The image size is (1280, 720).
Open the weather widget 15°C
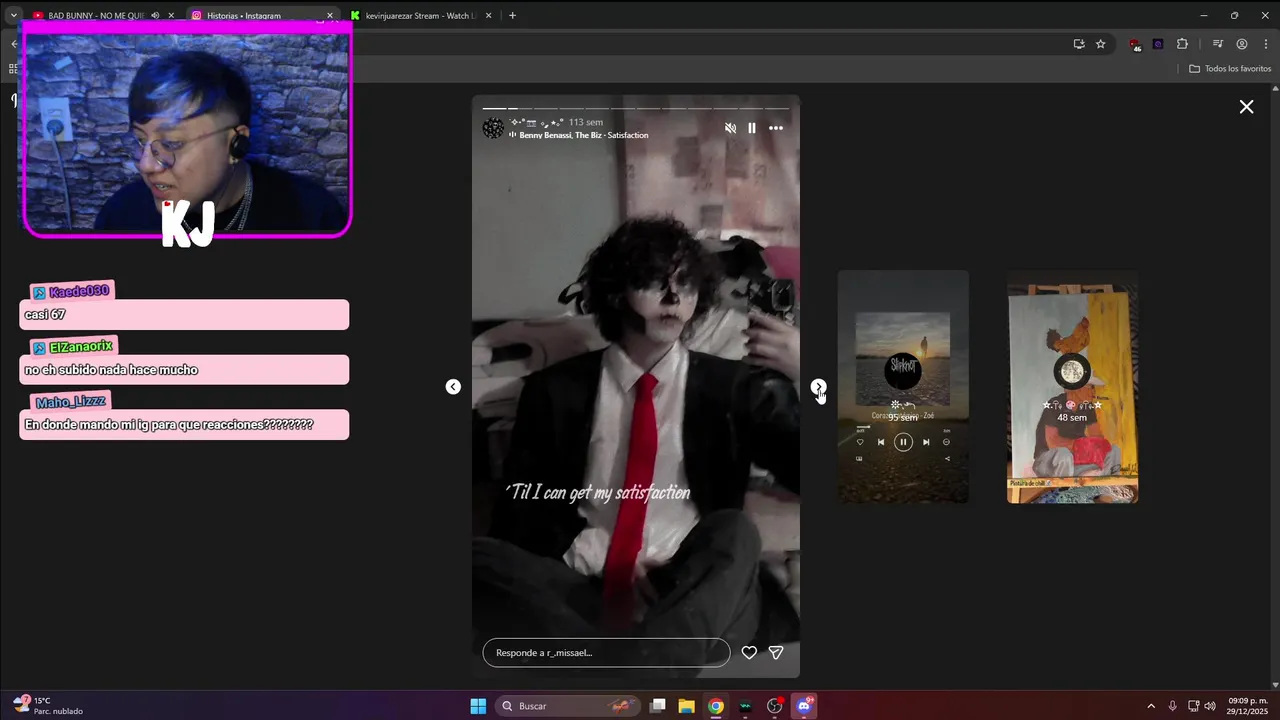48,706
